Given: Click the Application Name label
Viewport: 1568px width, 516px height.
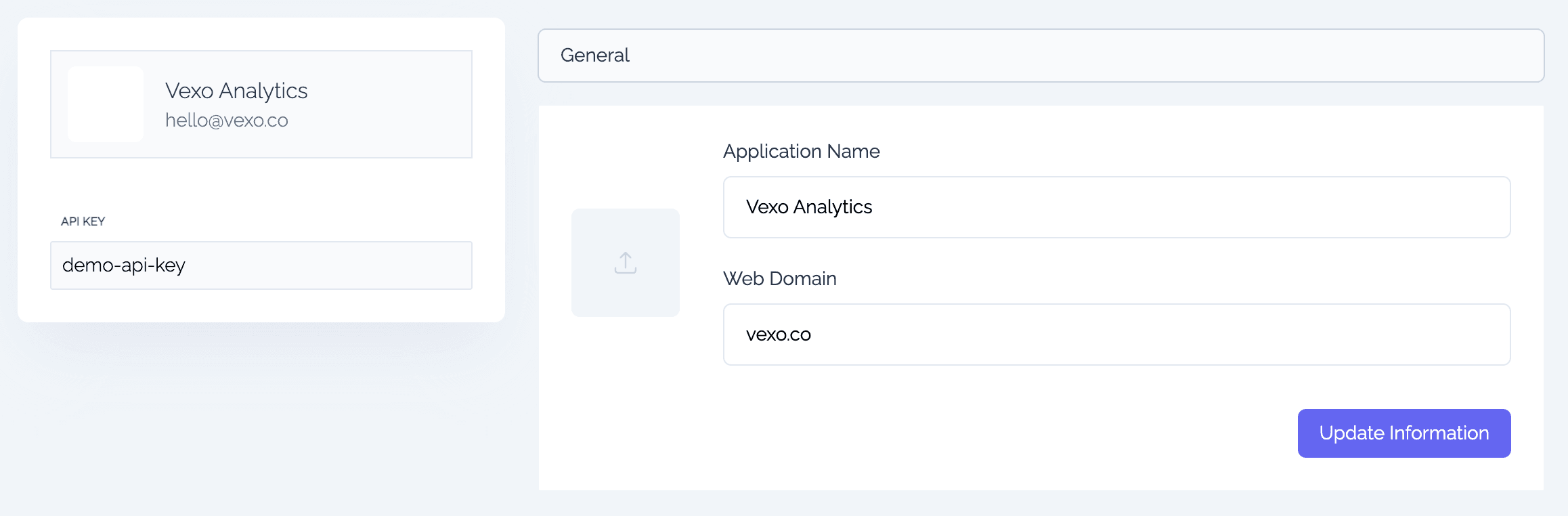Looking at the screenshot, I should pyautogui.click(x=801, y=152).
